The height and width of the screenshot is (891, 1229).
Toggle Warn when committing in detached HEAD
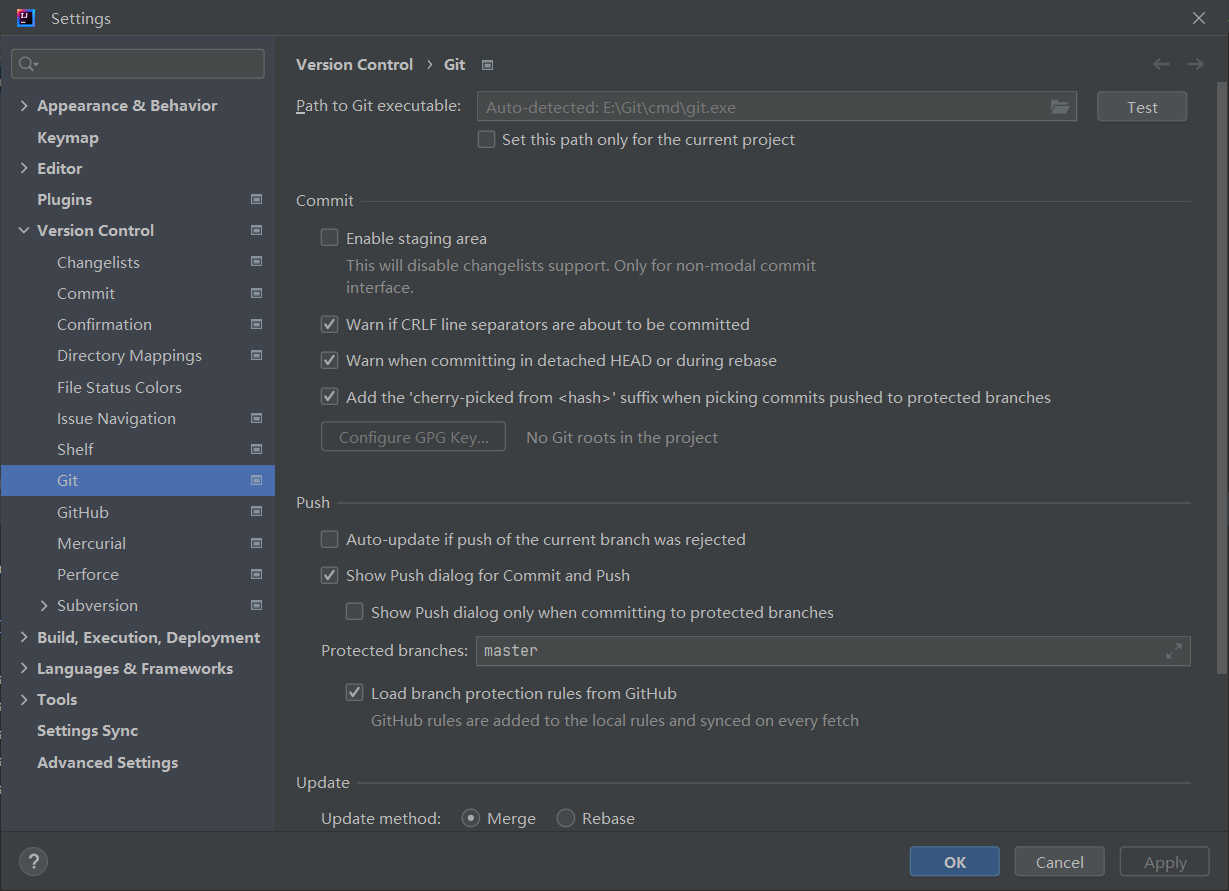329,360
